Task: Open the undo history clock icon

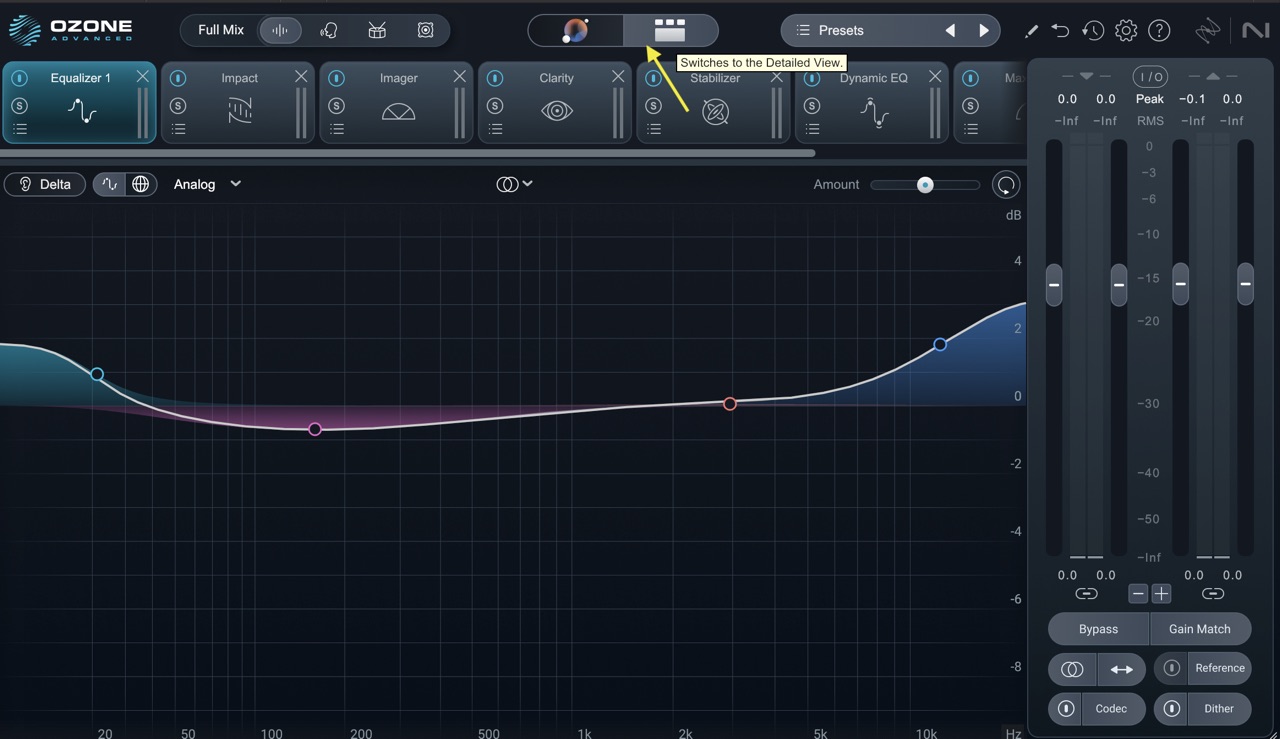Action: click(1093, 31)
